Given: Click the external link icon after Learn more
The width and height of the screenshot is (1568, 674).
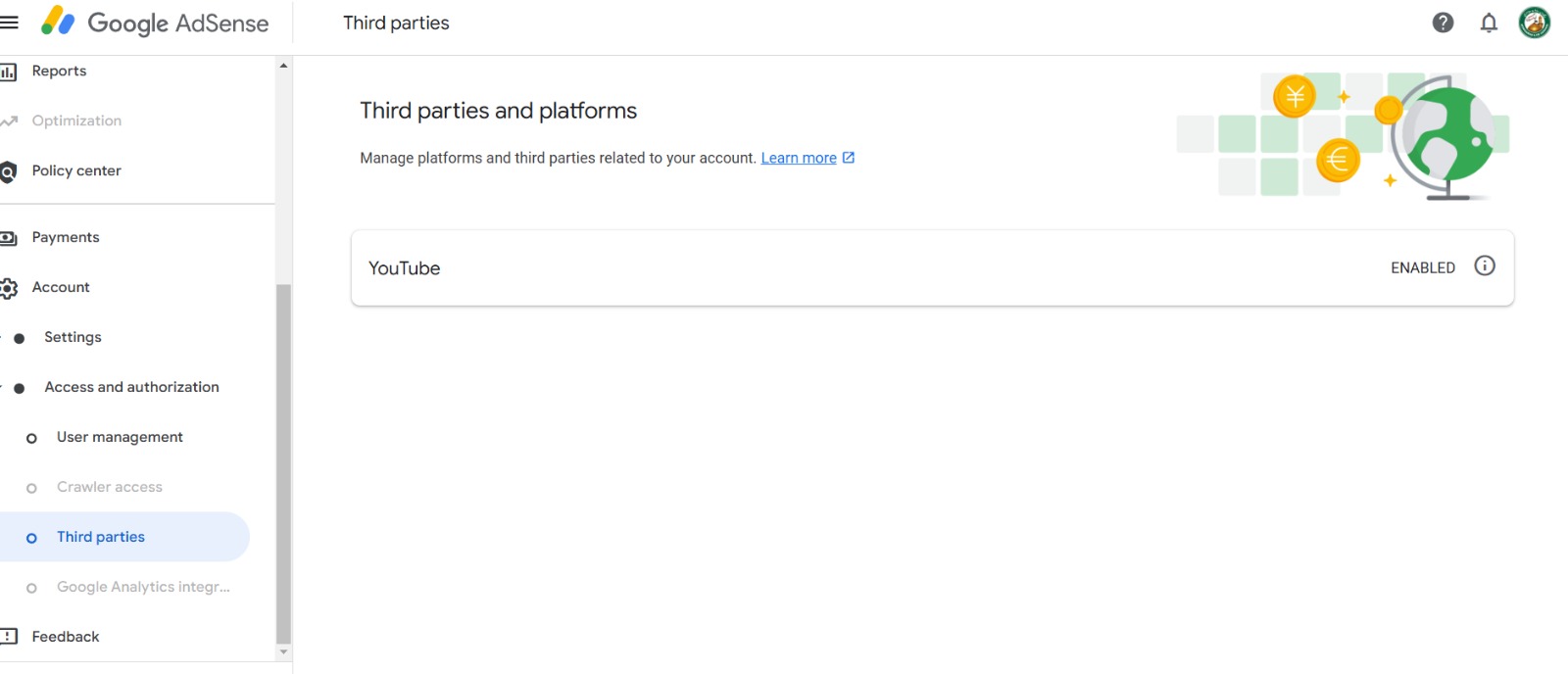Looking at the screenshot, I should pyautogui.click(x=849, y=157).
